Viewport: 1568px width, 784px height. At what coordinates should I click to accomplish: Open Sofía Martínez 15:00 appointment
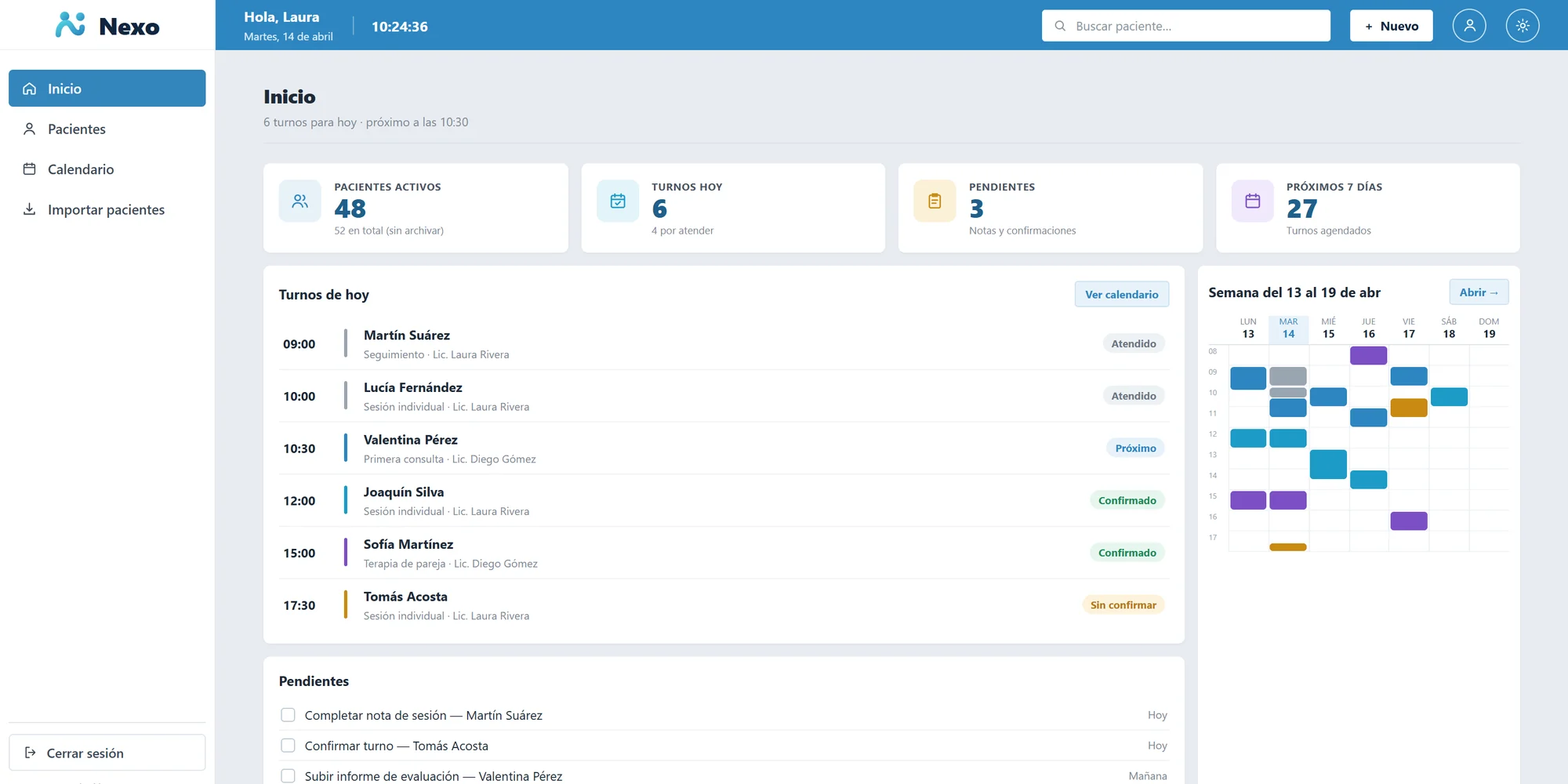724,553
